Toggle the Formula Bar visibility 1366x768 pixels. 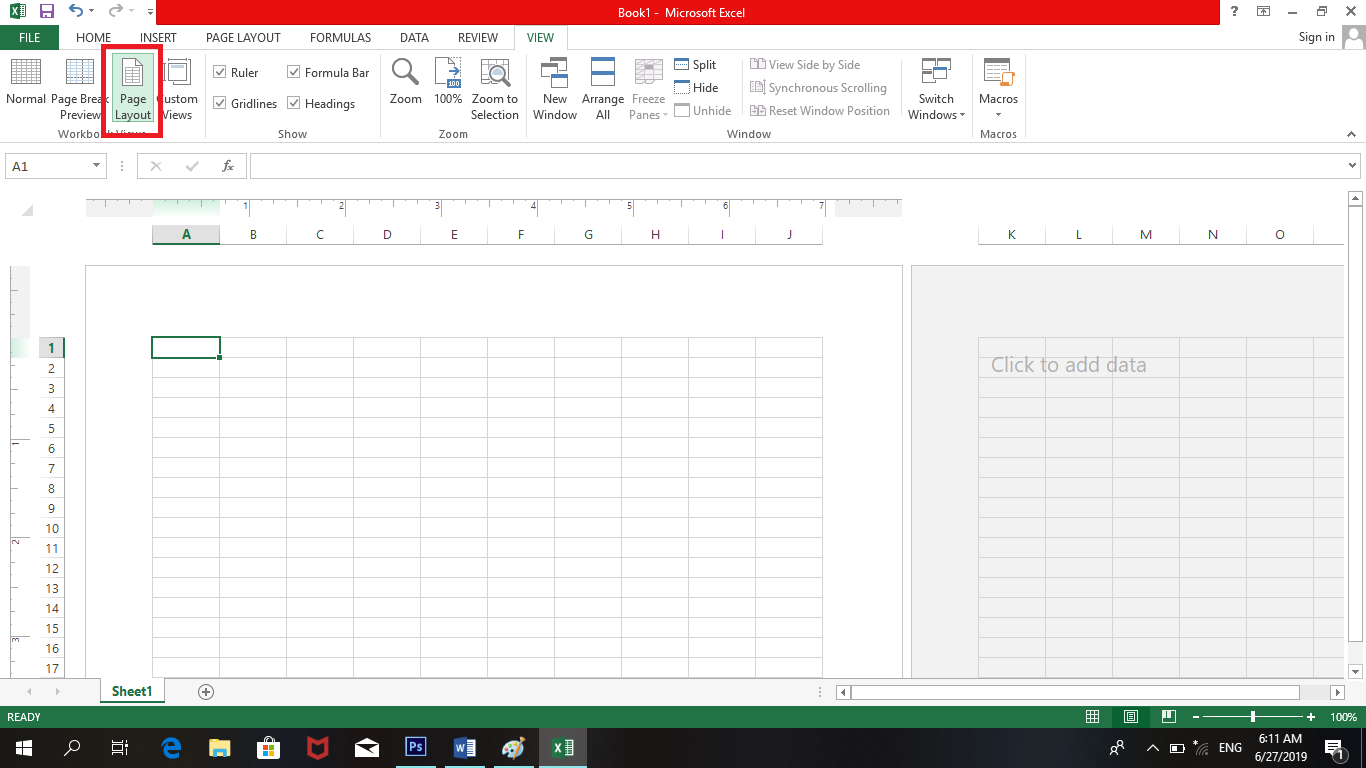click(294, 72)
